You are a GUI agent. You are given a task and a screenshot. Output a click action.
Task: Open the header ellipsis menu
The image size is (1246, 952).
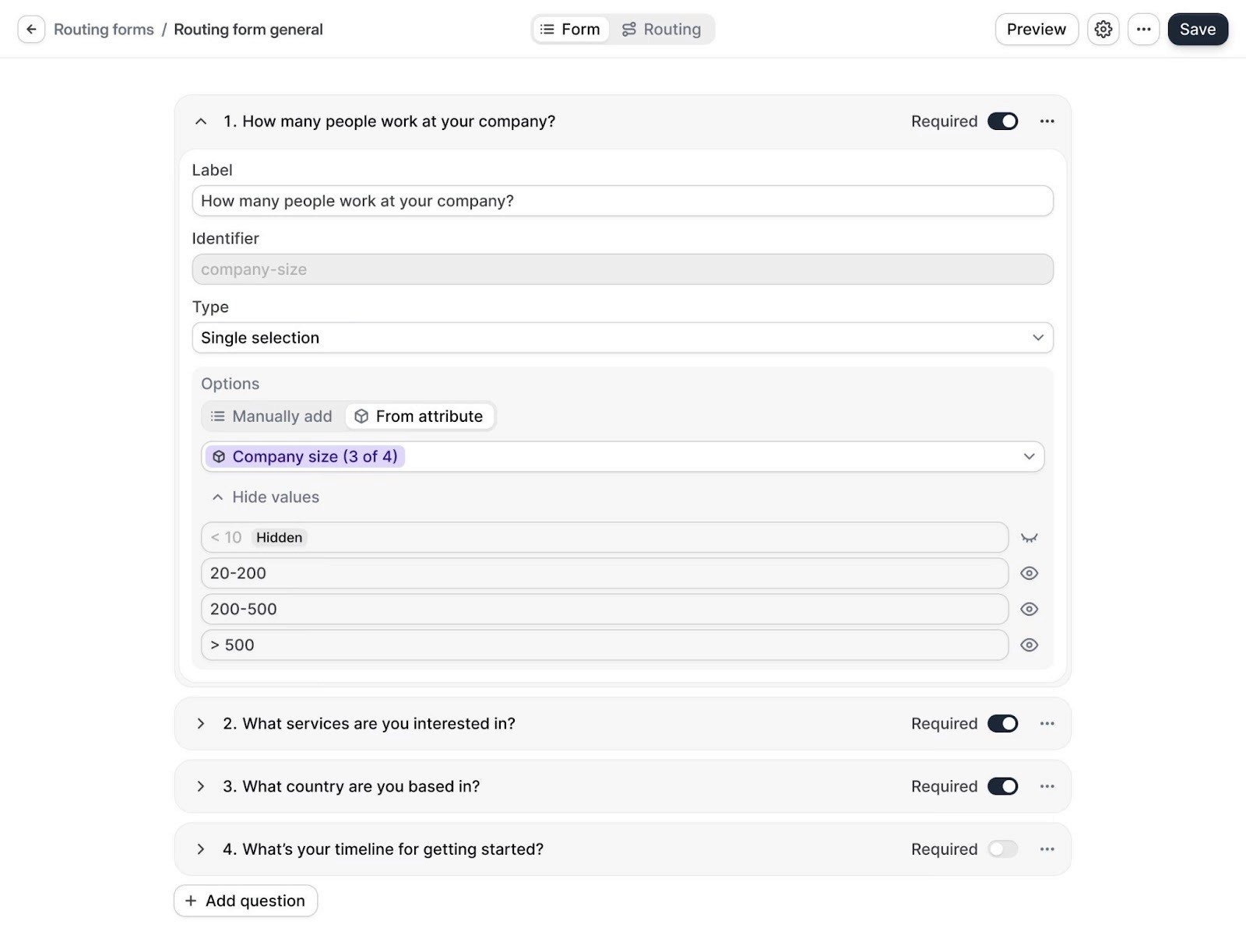click(1143, 29)
